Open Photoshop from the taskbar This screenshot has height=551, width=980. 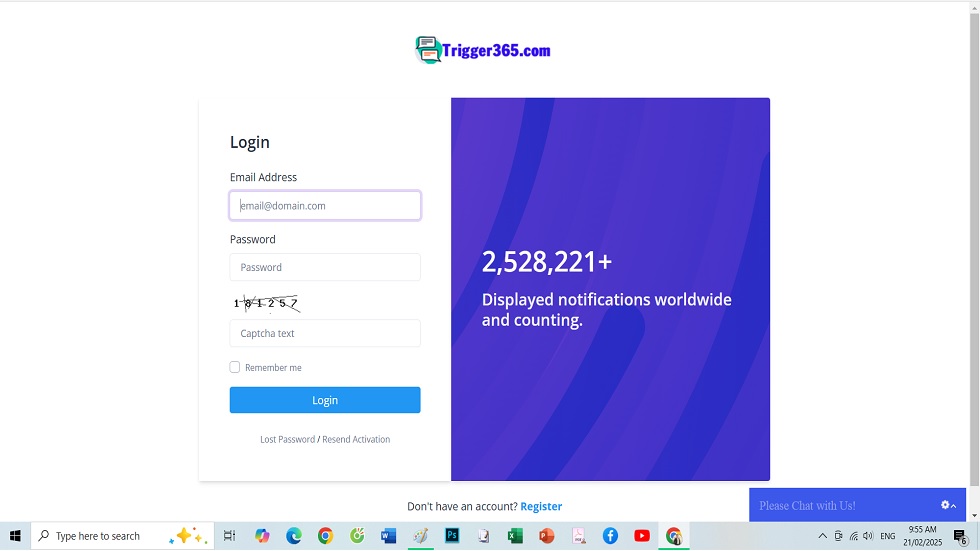point(451,536)
